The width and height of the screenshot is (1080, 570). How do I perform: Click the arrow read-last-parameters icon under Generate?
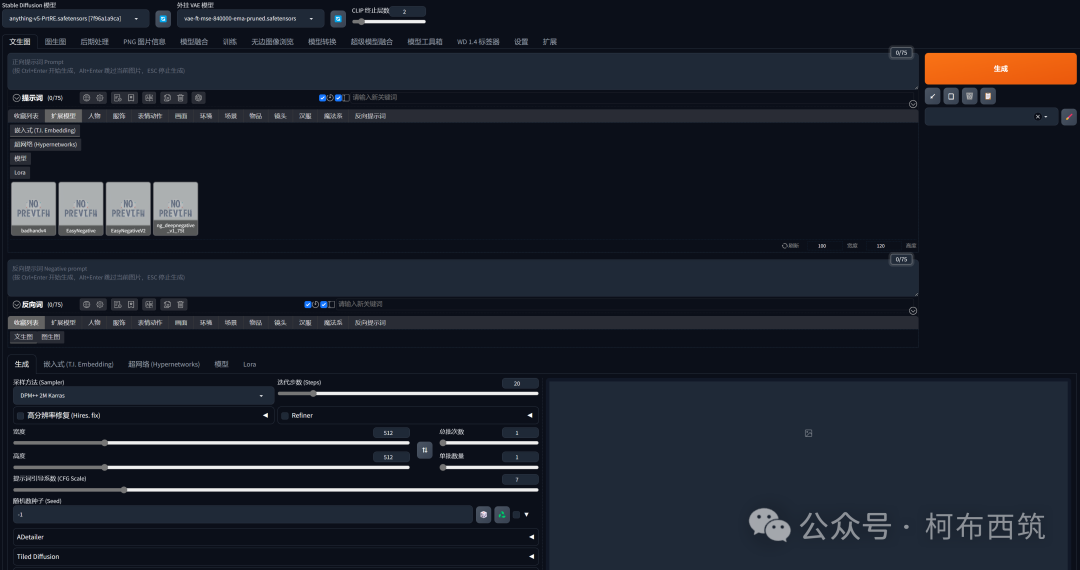tap(933, 96)
